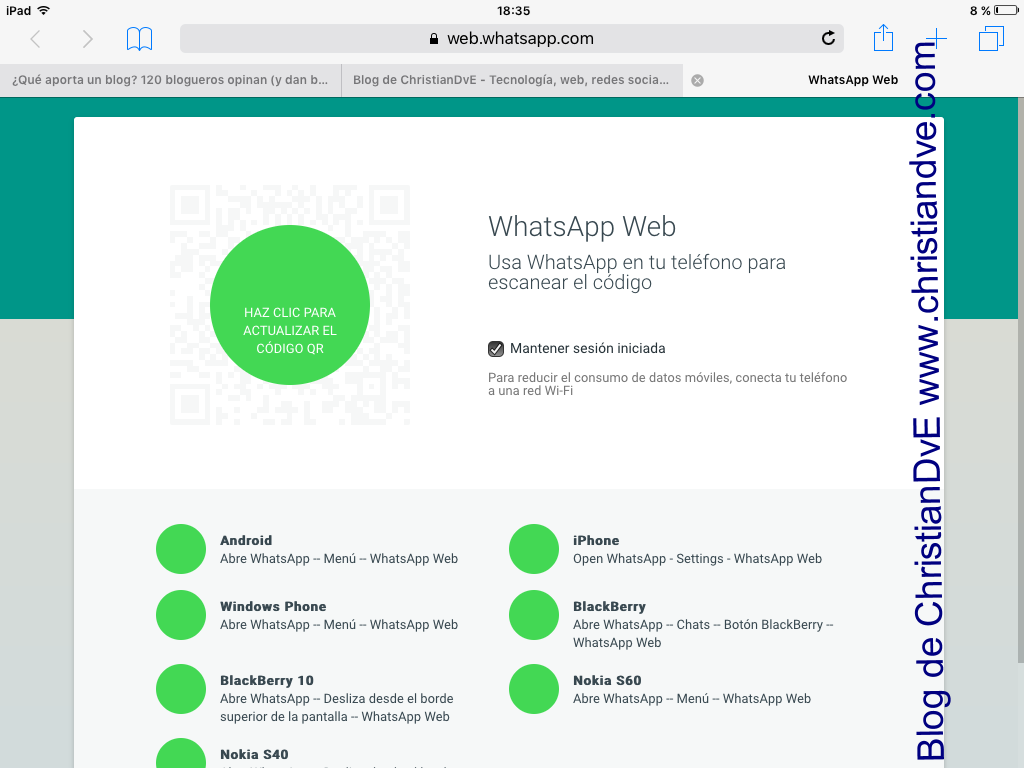Switch to the 'Blog de ChristianDvE' tab

tap(512, 80)
